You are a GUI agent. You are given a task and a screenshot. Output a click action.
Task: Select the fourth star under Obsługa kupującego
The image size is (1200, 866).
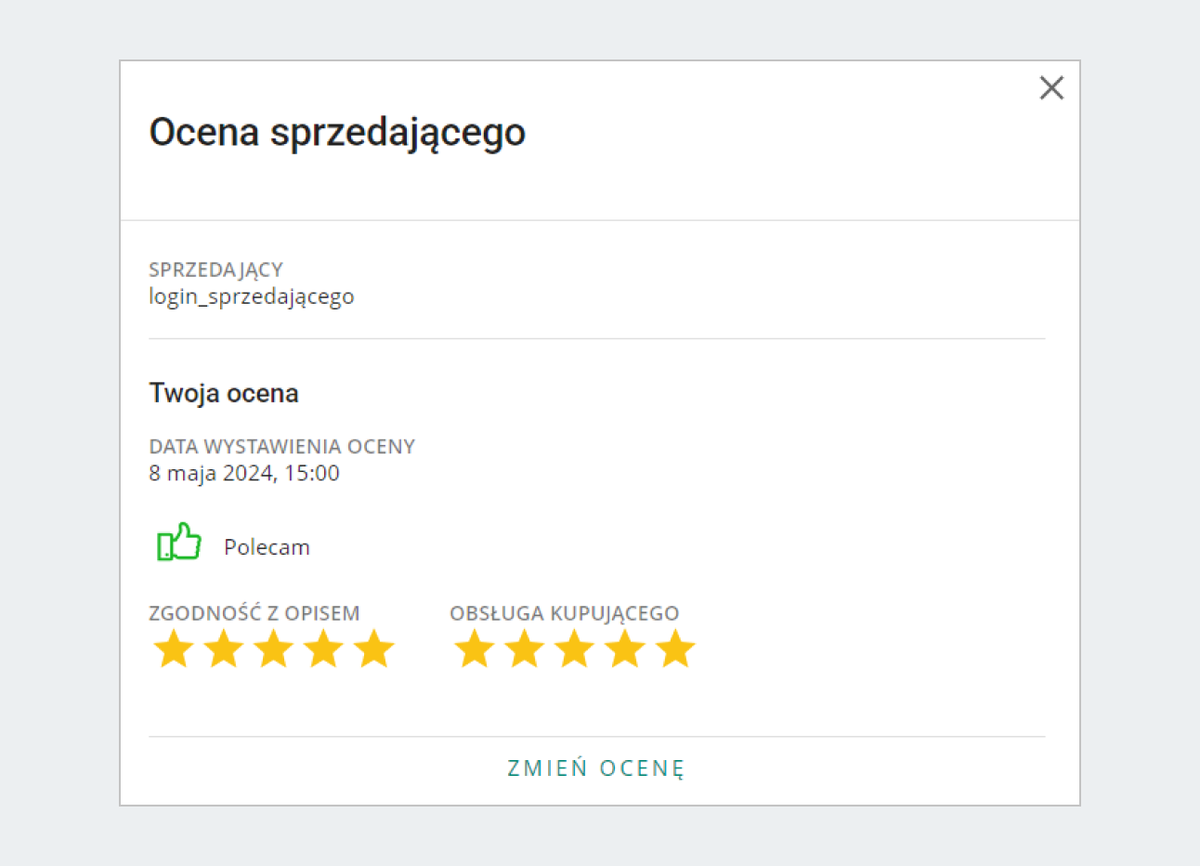coord(623,648)
